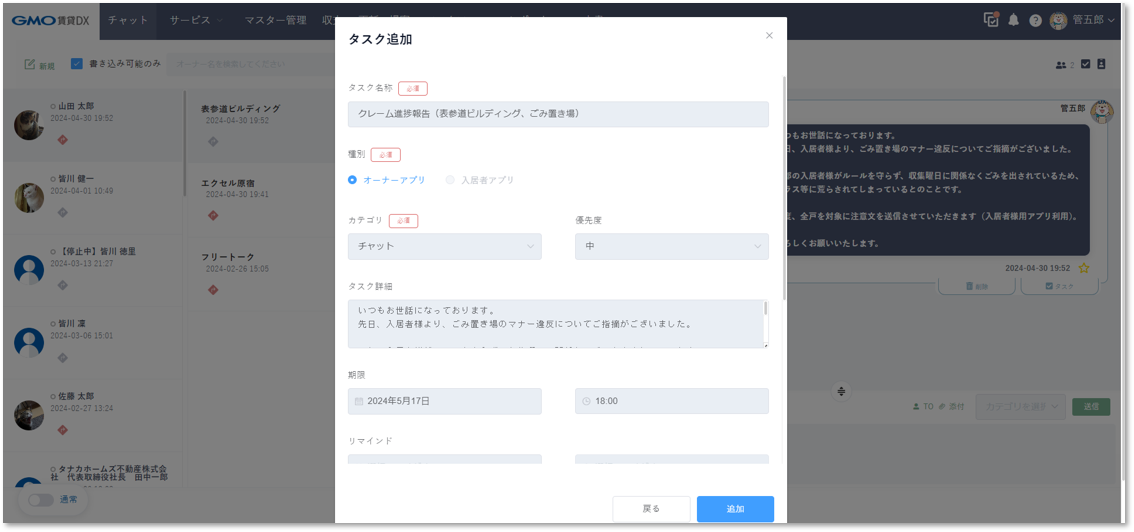Click the chat panel resize handle
The width and height of the screenshot is (1134, 532).
pos(841,391)
